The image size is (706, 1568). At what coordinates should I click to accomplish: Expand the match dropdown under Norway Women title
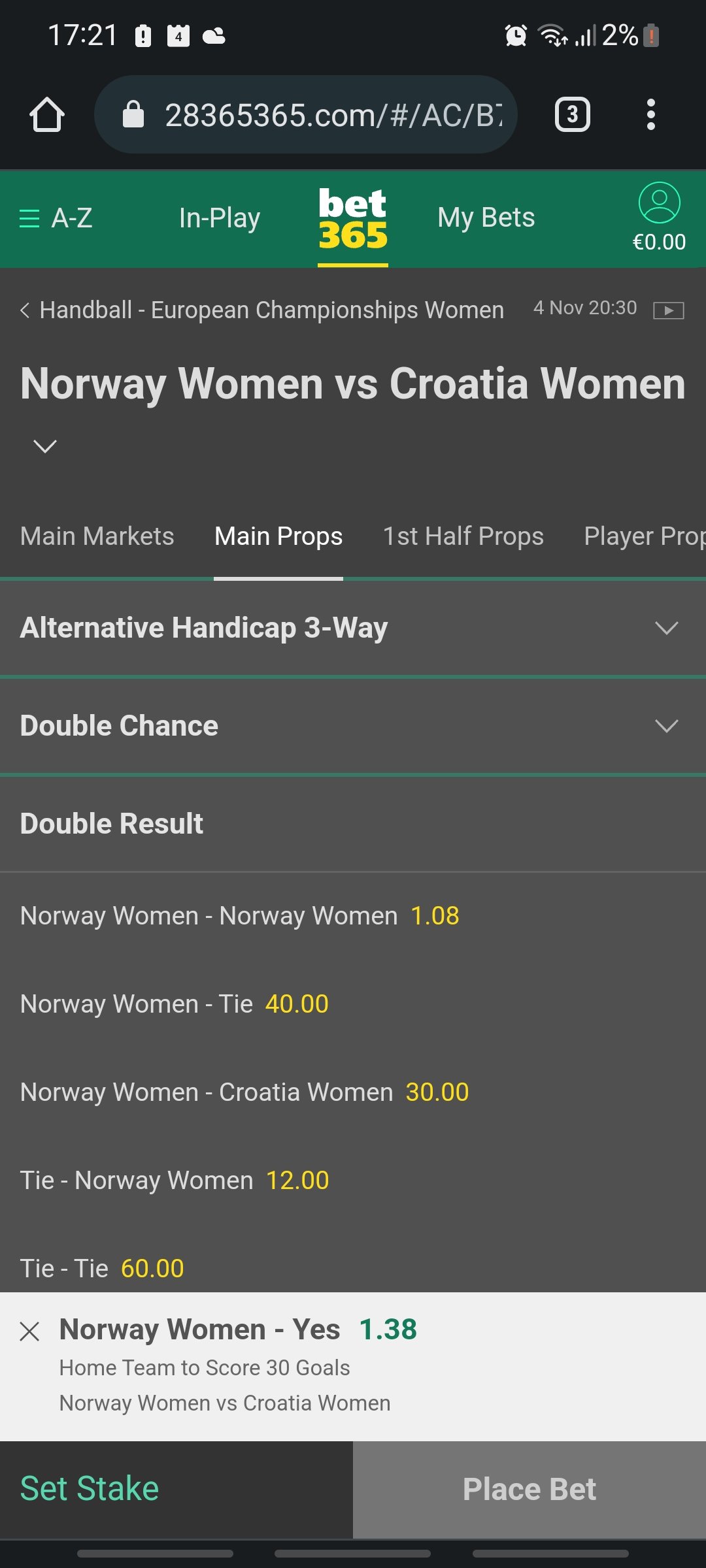(45, 446)
